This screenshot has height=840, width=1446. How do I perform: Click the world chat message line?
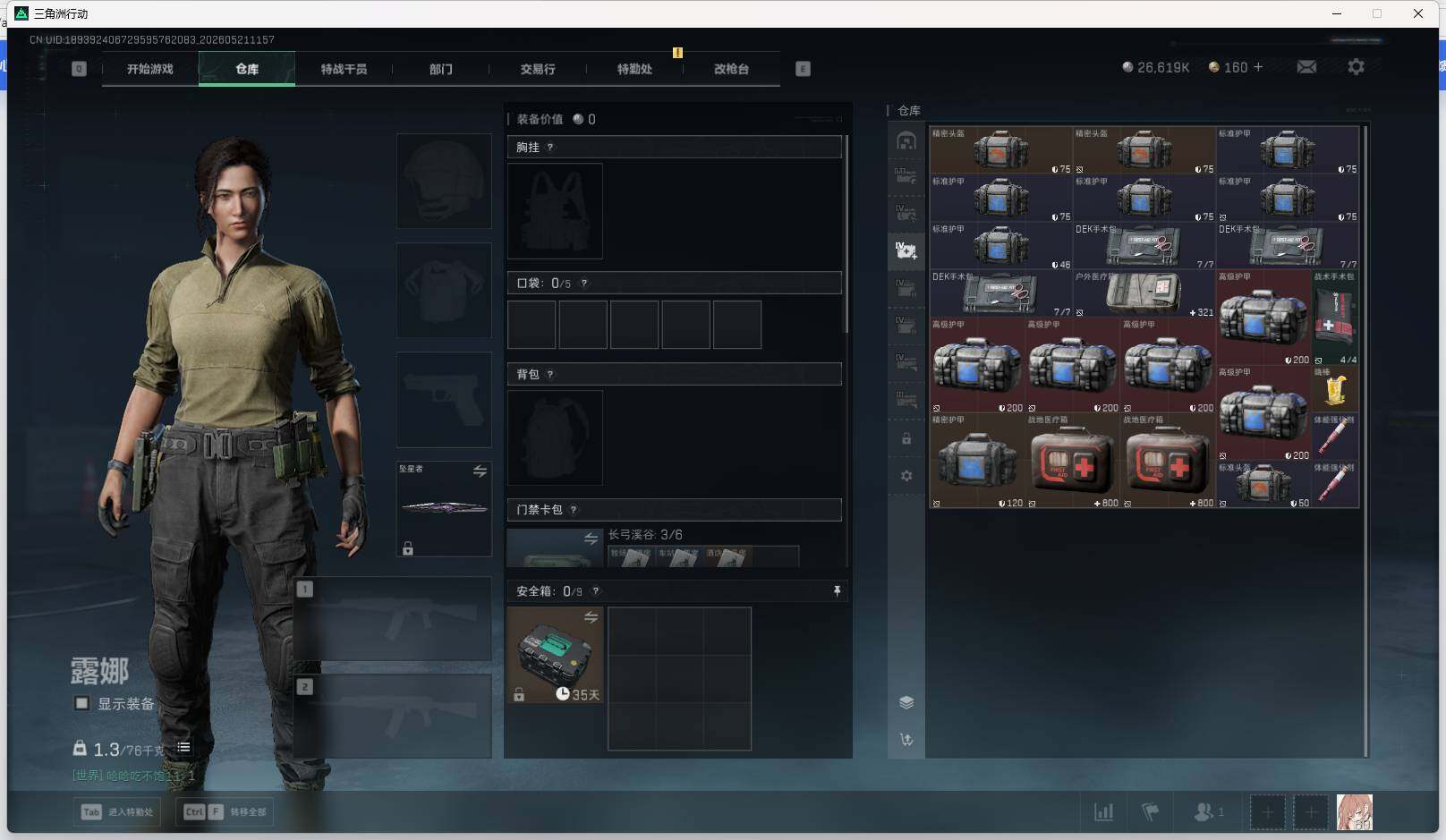coord(134,776)
